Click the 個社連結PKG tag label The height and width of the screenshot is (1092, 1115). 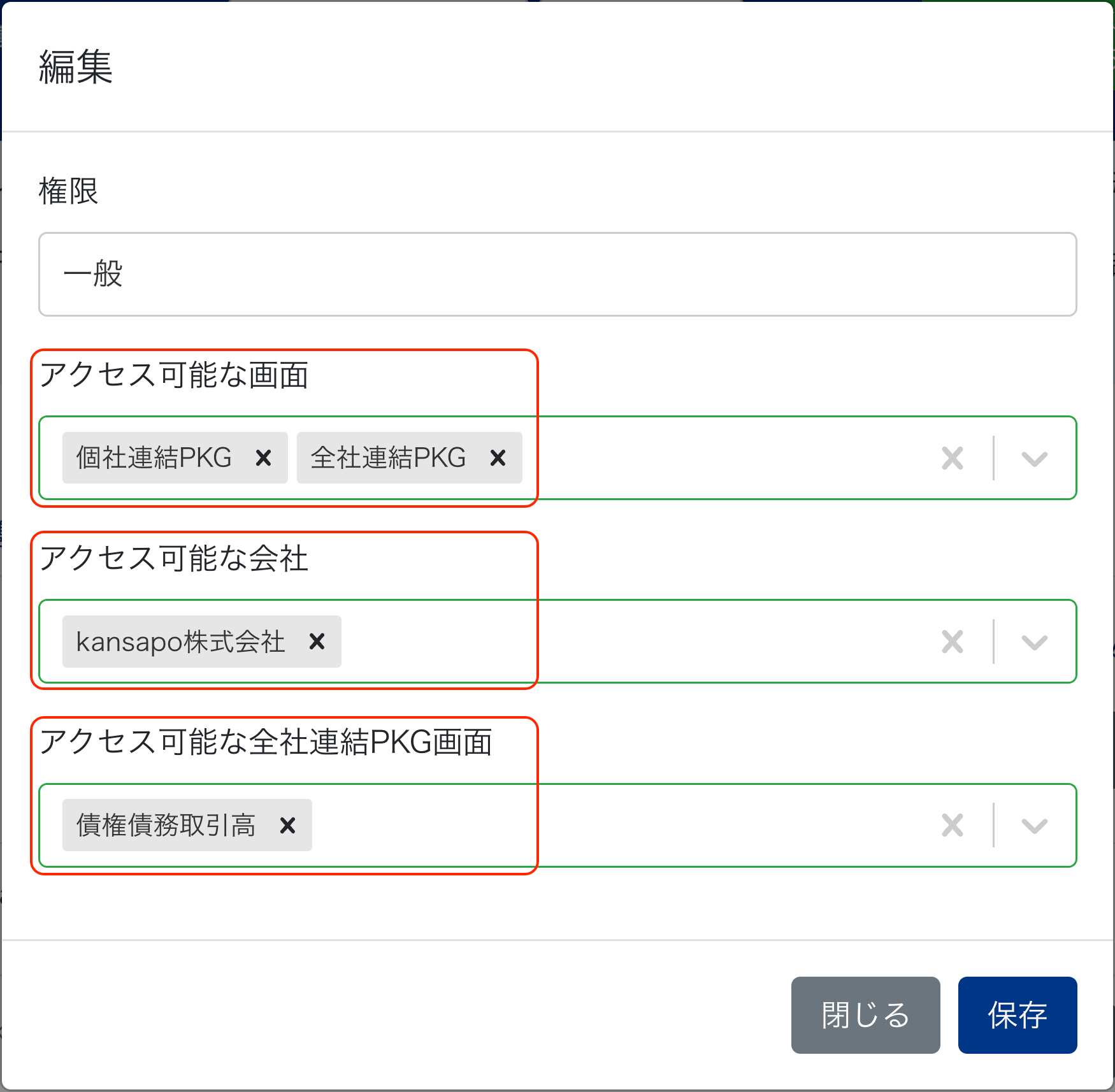(x=154, y=458)
